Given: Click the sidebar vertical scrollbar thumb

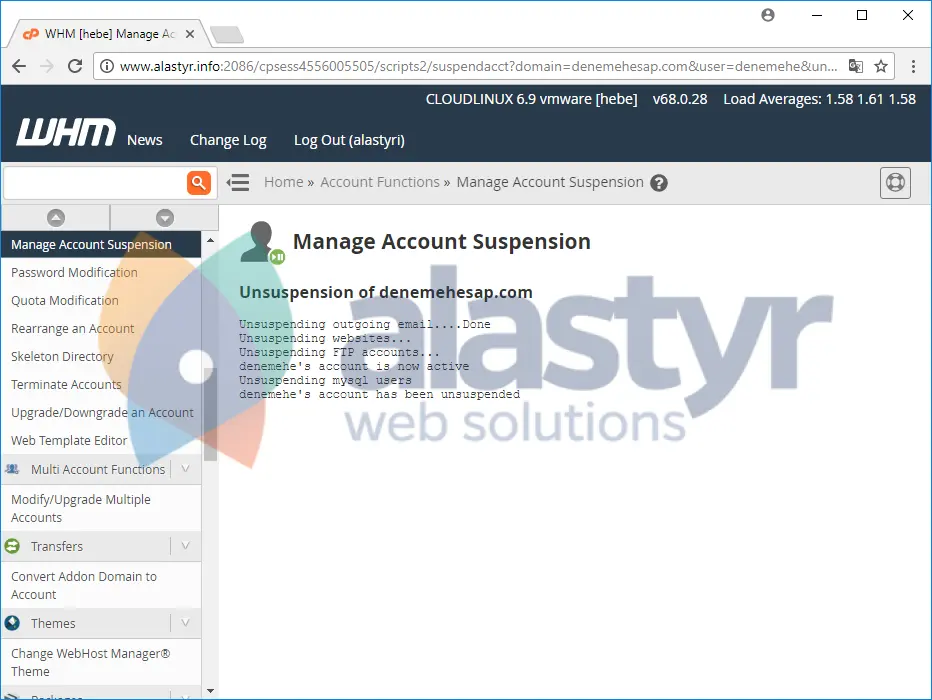Looking at the screenshot, I should click(x=210, y=414).
